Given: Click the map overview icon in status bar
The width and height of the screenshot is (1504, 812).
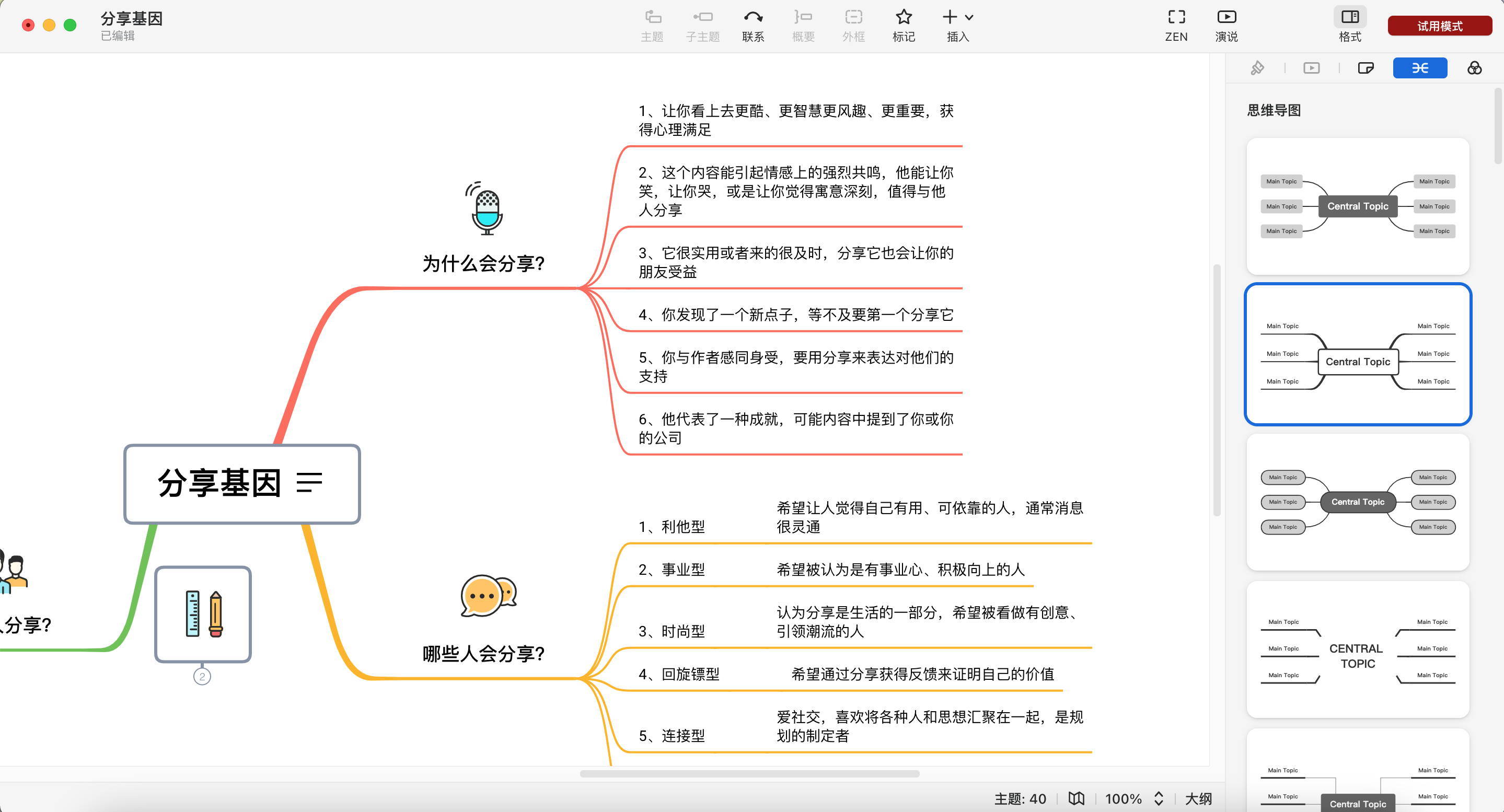Looking at the screenshot, I should (1076, 798).
